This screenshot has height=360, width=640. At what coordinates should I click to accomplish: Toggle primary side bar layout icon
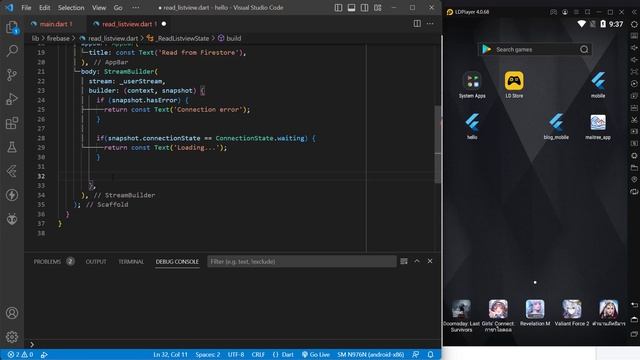338,8
